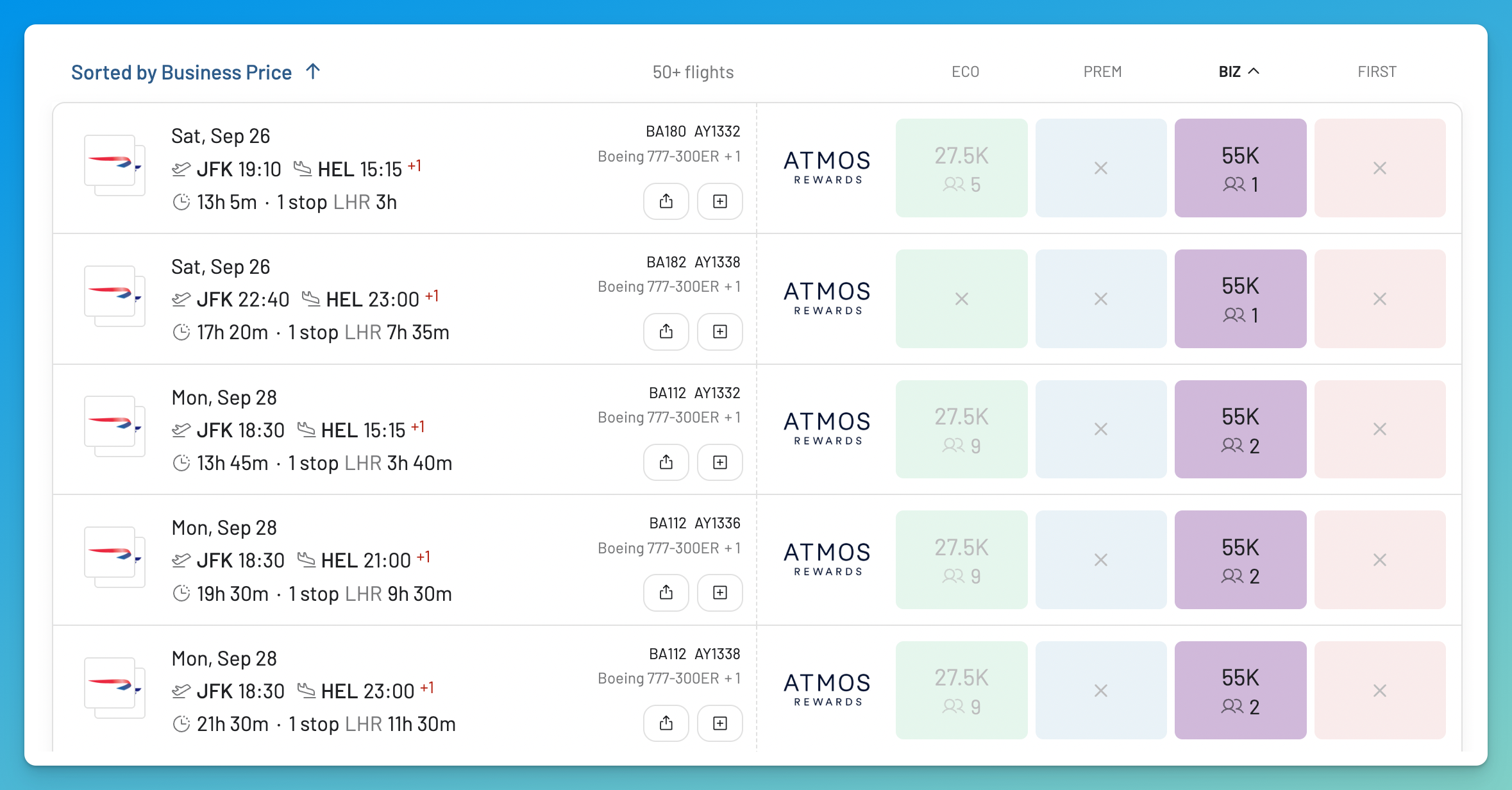Open Atmos Rewards logo on BA180 row

coord(827,167)
